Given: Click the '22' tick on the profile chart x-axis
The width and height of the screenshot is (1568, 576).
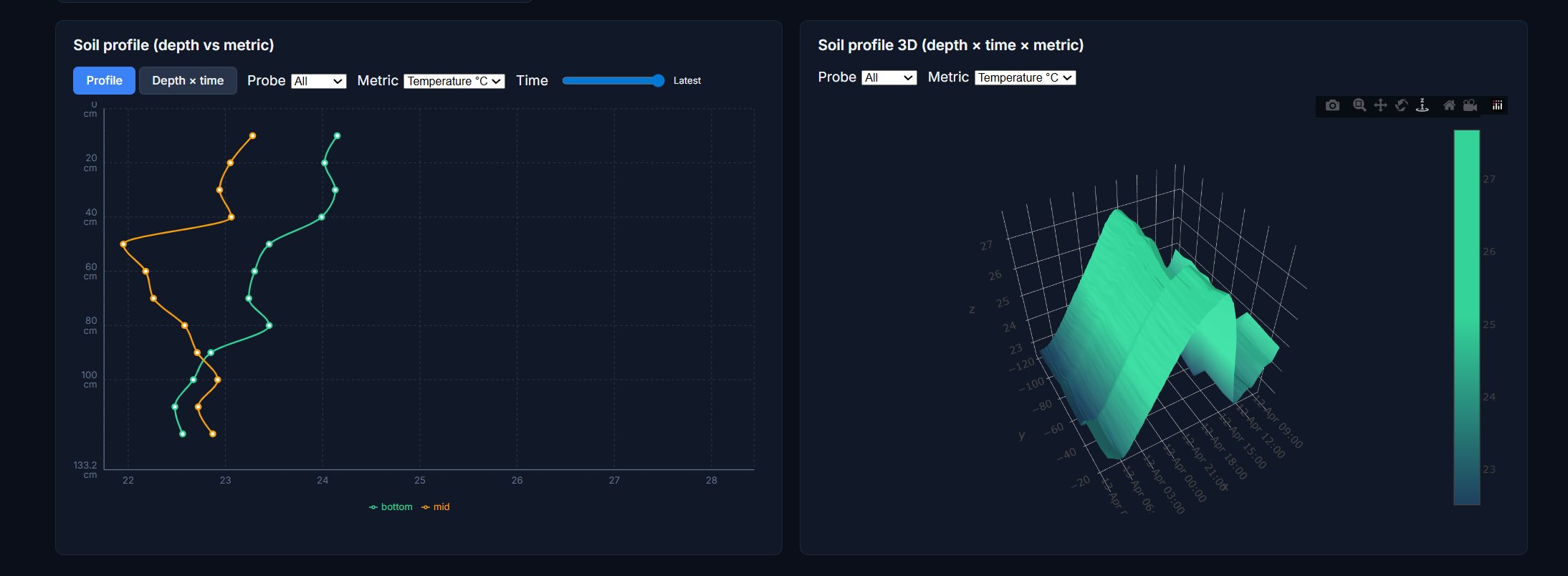Looking at the screenshot, I should [128, 480].
